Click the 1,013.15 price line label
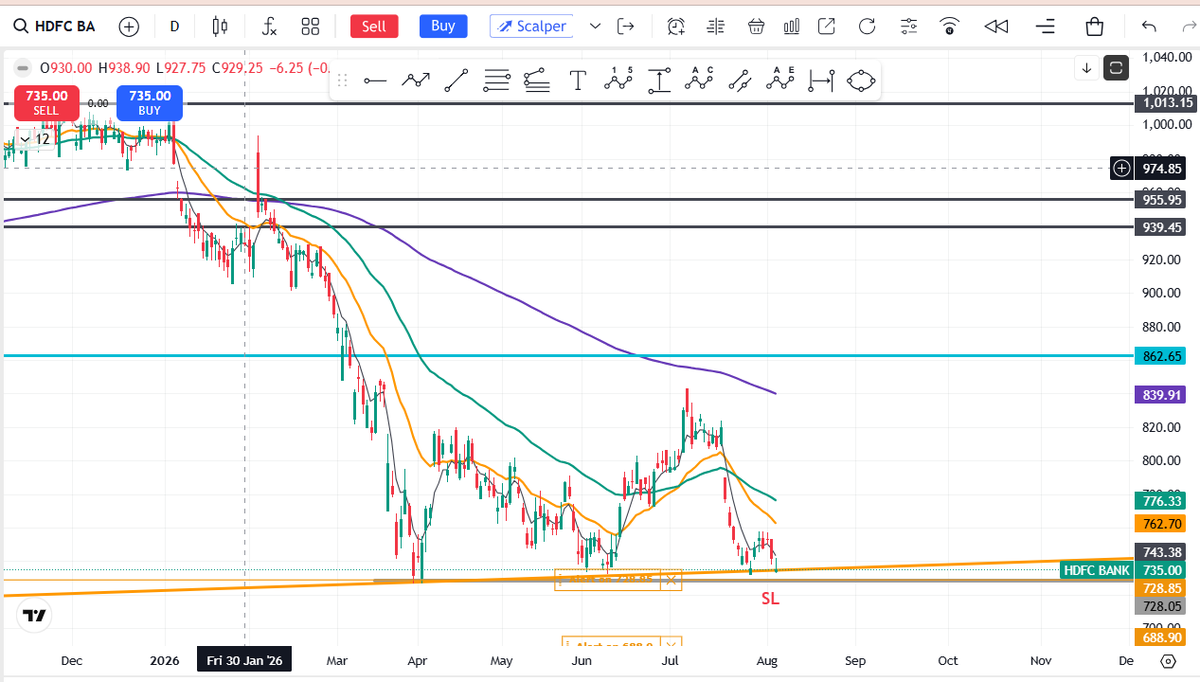1200x682 pixels. click(x=1166, y=102)
